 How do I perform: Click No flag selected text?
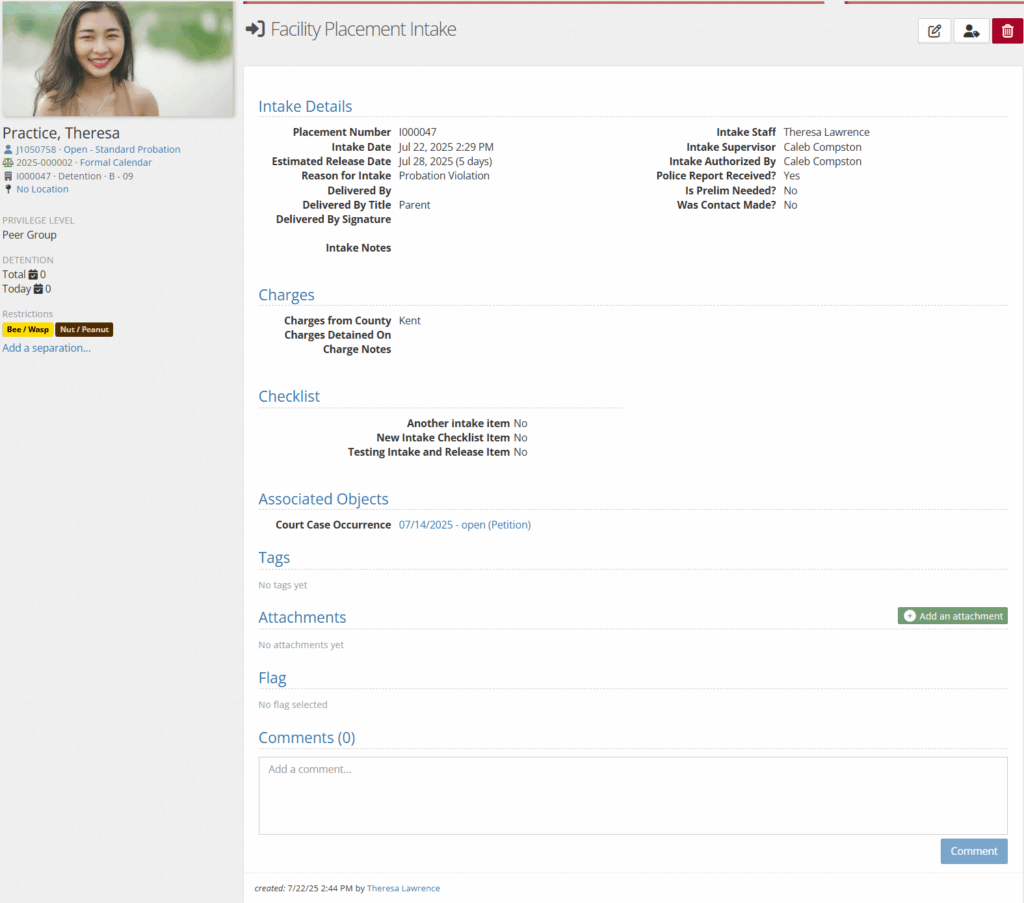pyautogui.click(x=293, y=705)
